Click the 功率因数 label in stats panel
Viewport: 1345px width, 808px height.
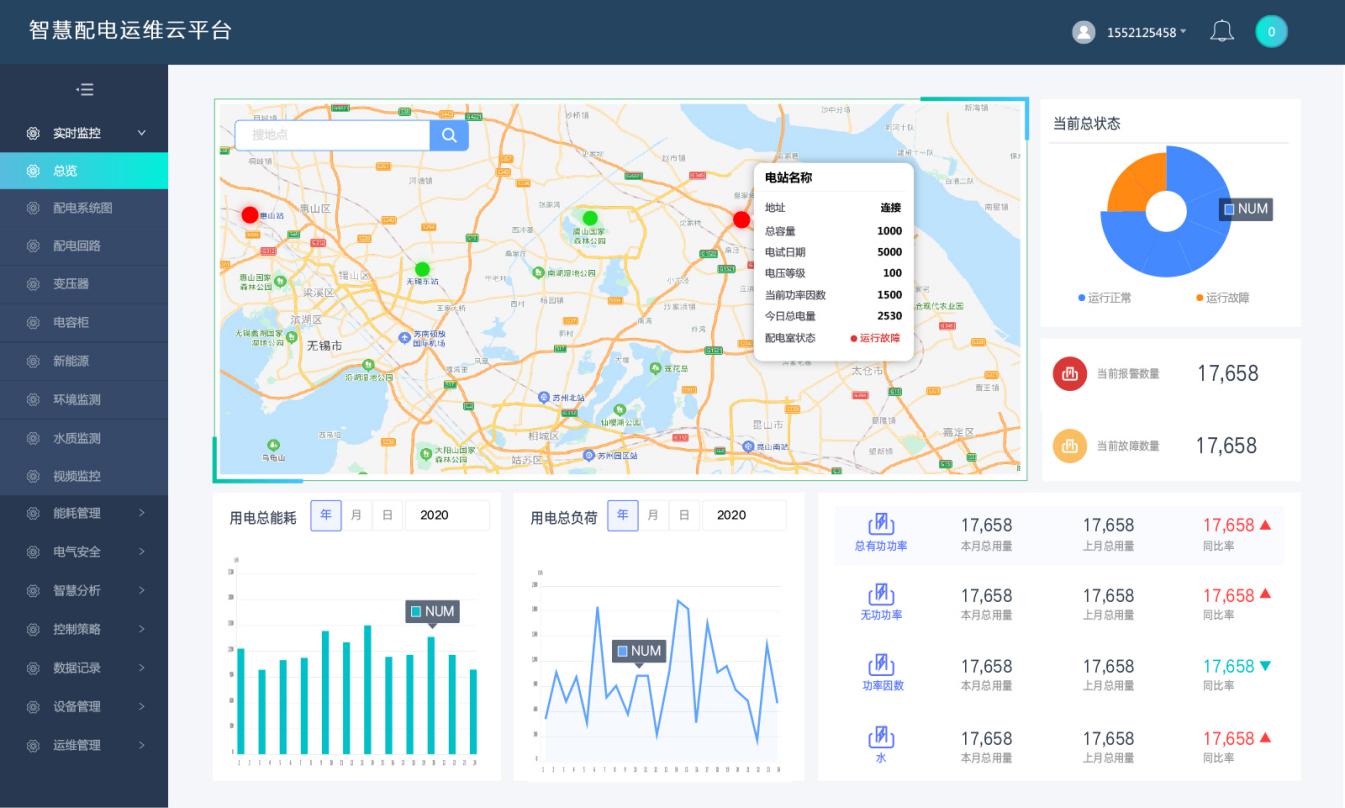[883, 686]
